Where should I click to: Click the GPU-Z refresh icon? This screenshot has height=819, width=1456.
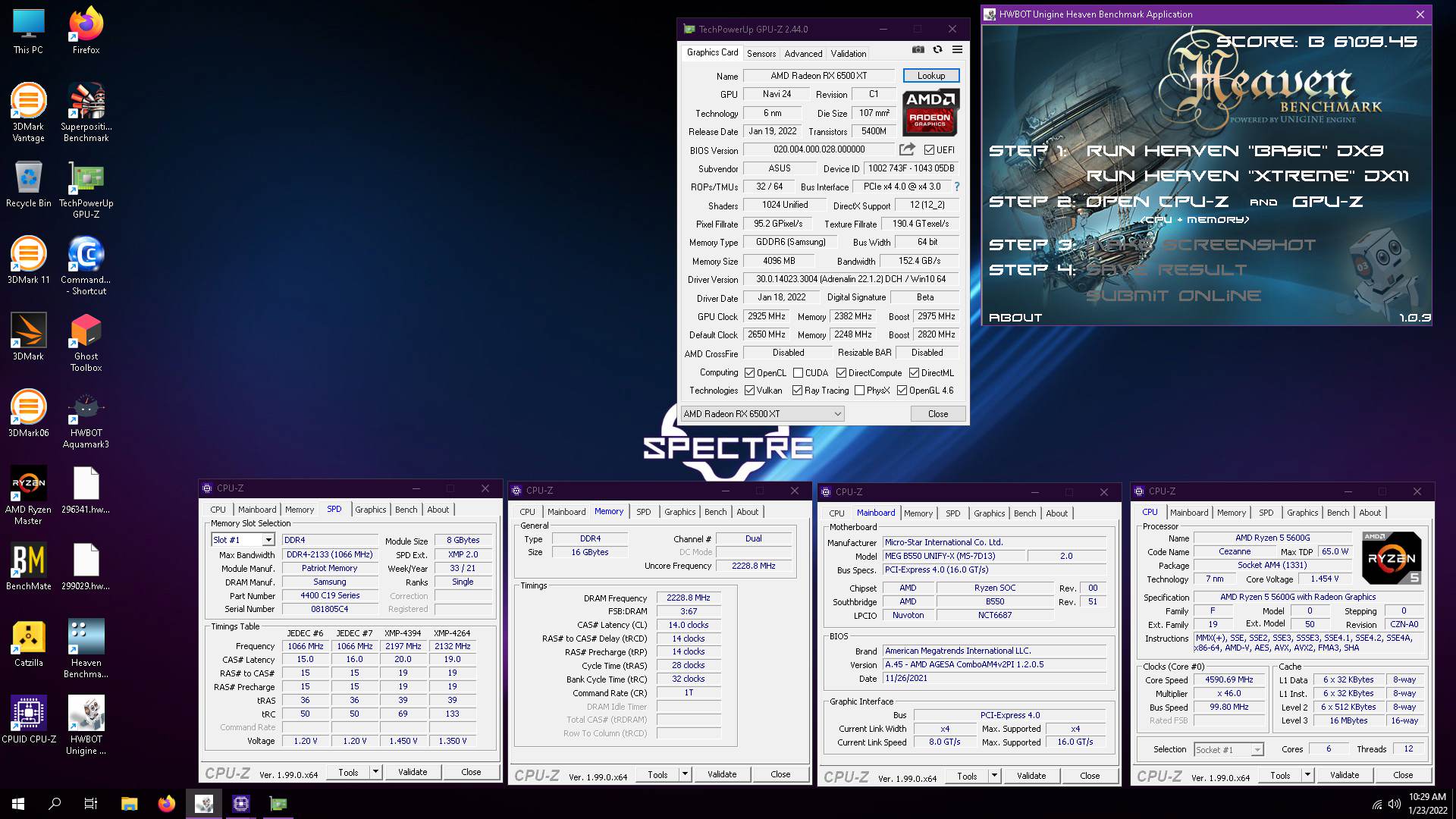point(937,50)
